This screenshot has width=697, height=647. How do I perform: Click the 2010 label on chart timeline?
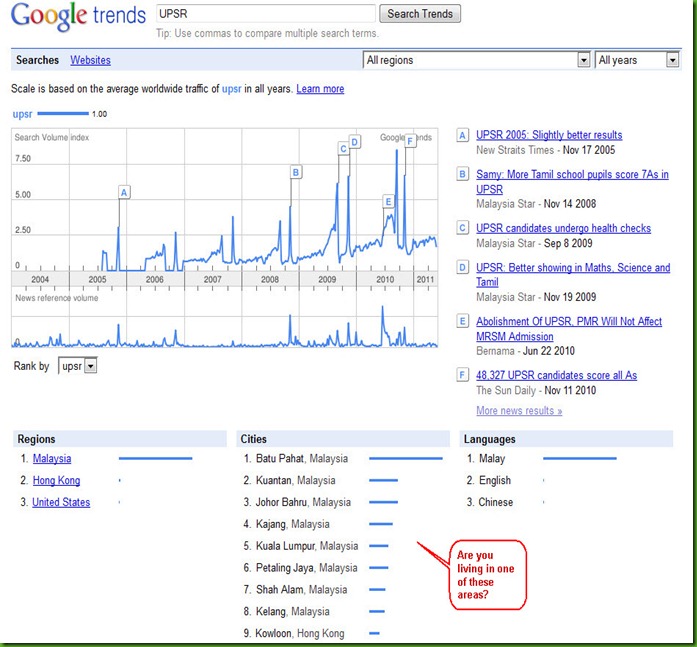click(385, 280)
